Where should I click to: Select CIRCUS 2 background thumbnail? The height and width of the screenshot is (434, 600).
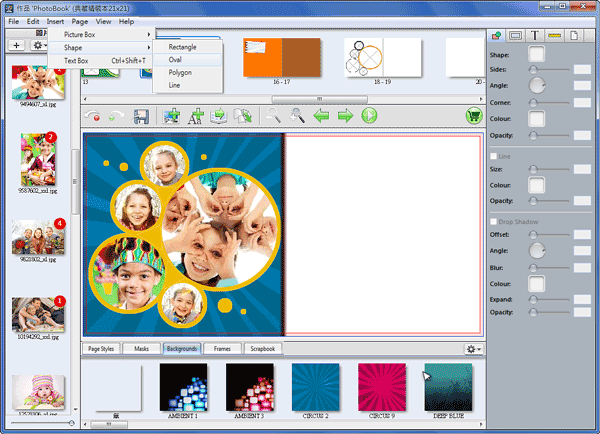pyautogui.click(x=315, y=387)
